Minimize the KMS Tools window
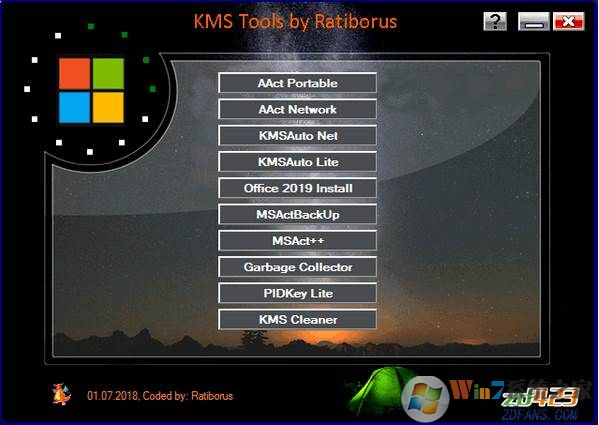This screenshot has width=599, height=425. click(x=534, y=21)
